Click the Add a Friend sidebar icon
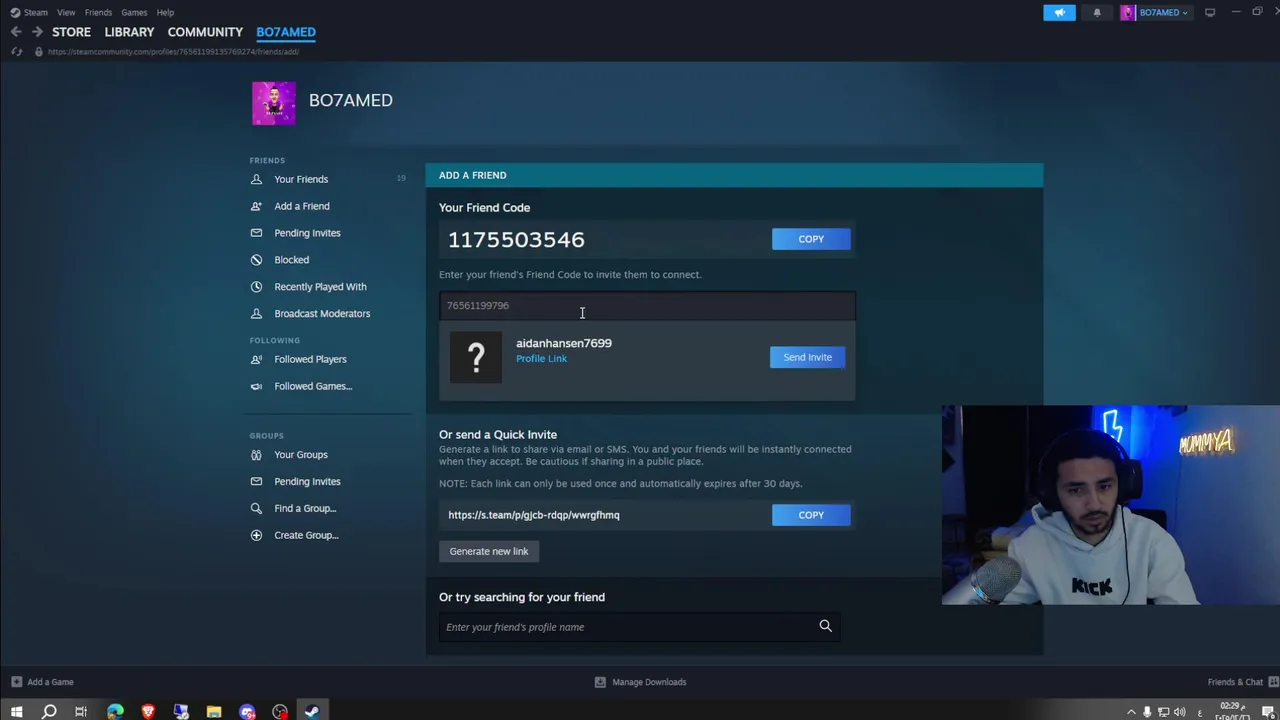The height and width of the screenshot is (720, 1280). pos(256,206)
